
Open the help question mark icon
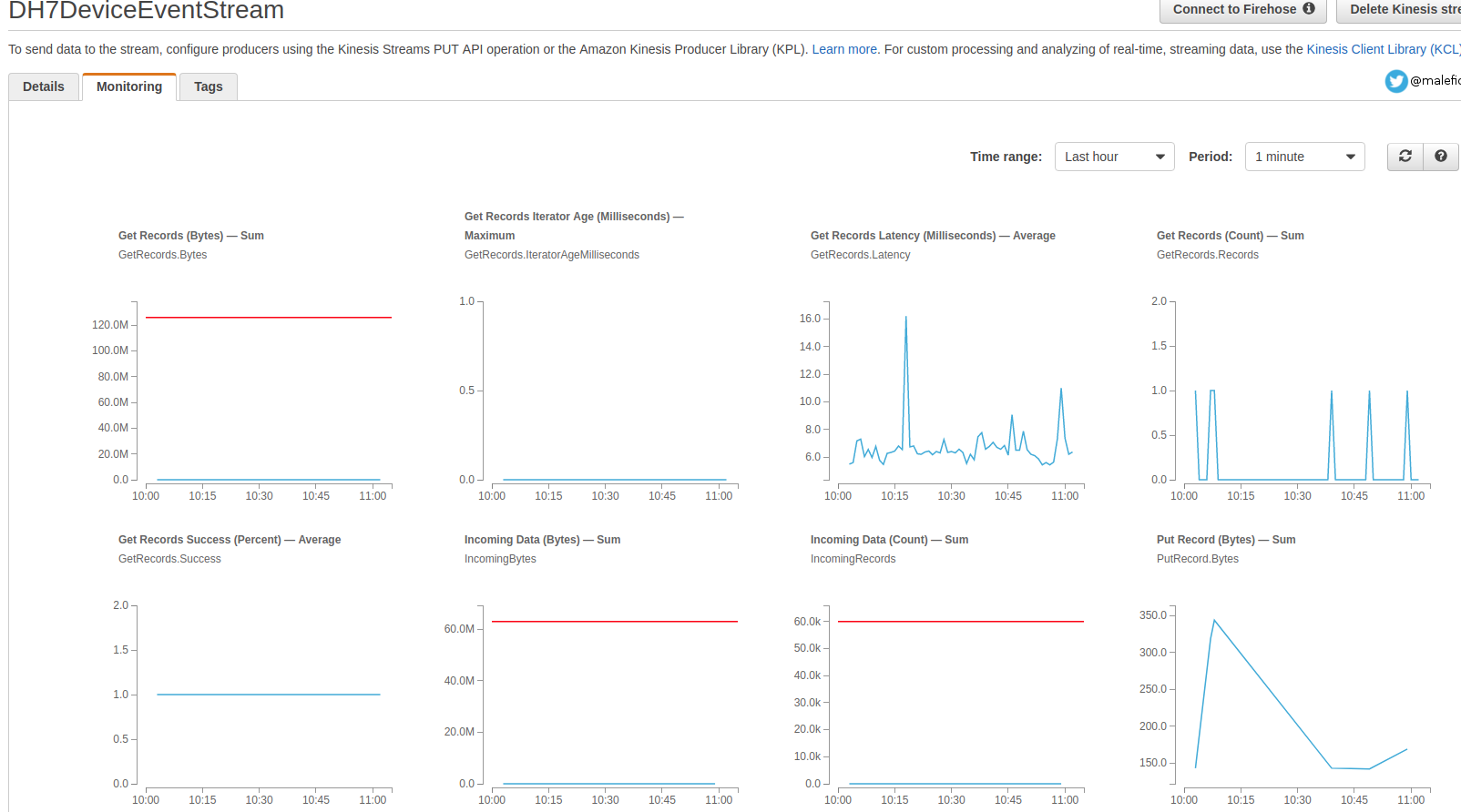pos(1441,157)
